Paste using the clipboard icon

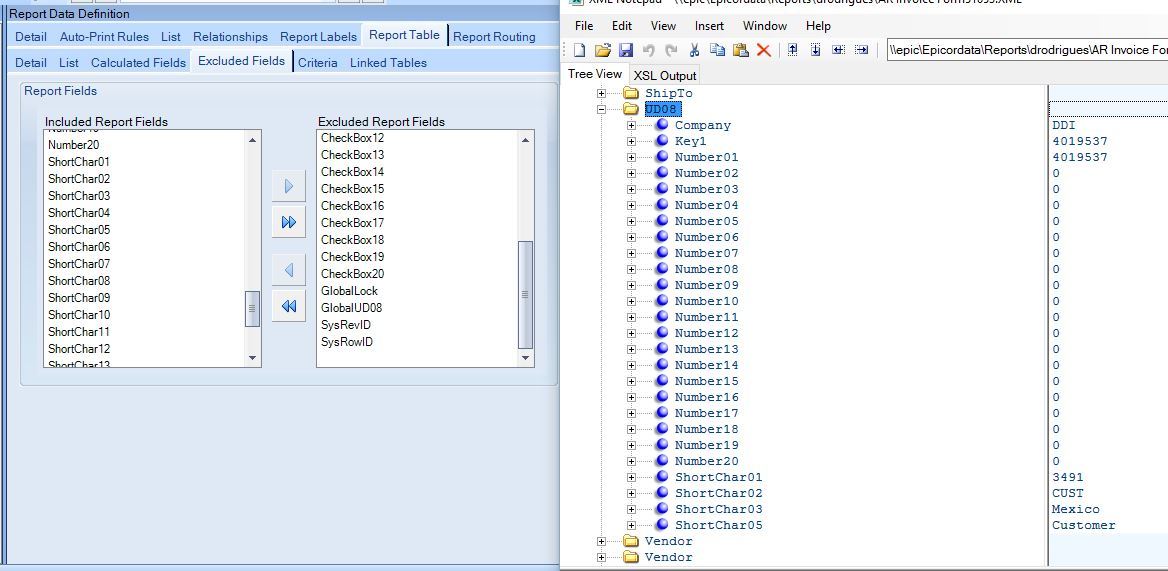pyautogui.click(x=740, y=50)
